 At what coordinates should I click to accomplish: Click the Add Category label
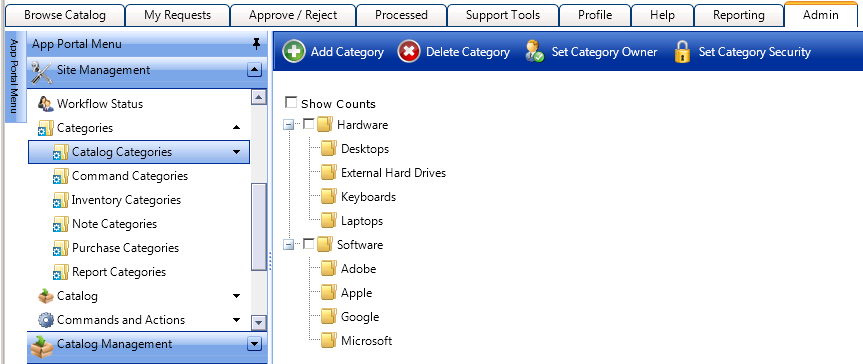point(347,52)
